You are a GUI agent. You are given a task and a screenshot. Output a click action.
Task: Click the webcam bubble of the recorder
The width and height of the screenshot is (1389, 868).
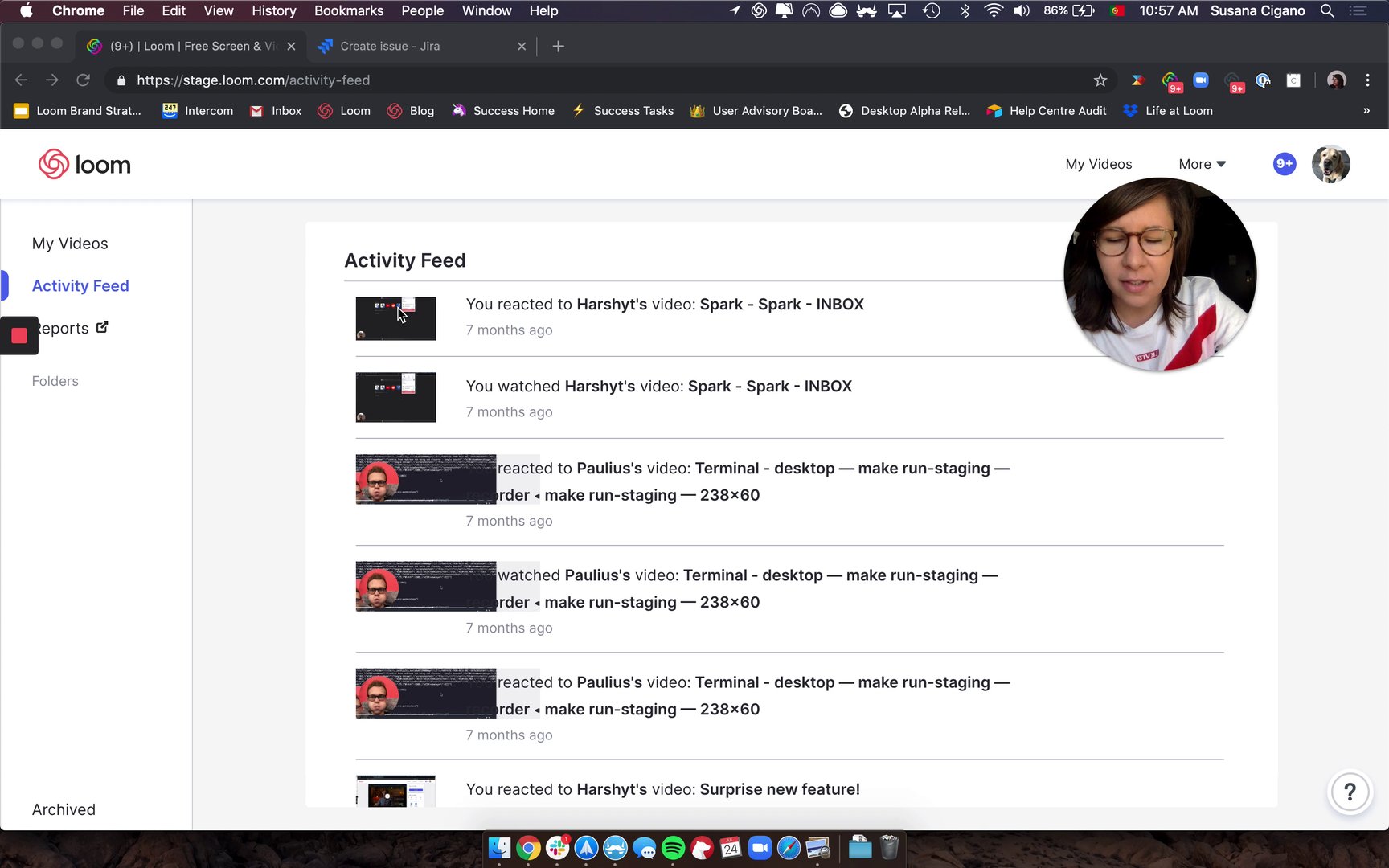pyautogui.click(x=1160, y=274)
